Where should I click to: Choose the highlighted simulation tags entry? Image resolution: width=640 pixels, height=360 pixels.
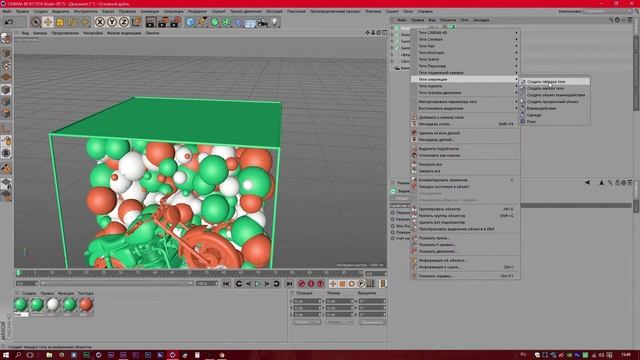point(465,79)
